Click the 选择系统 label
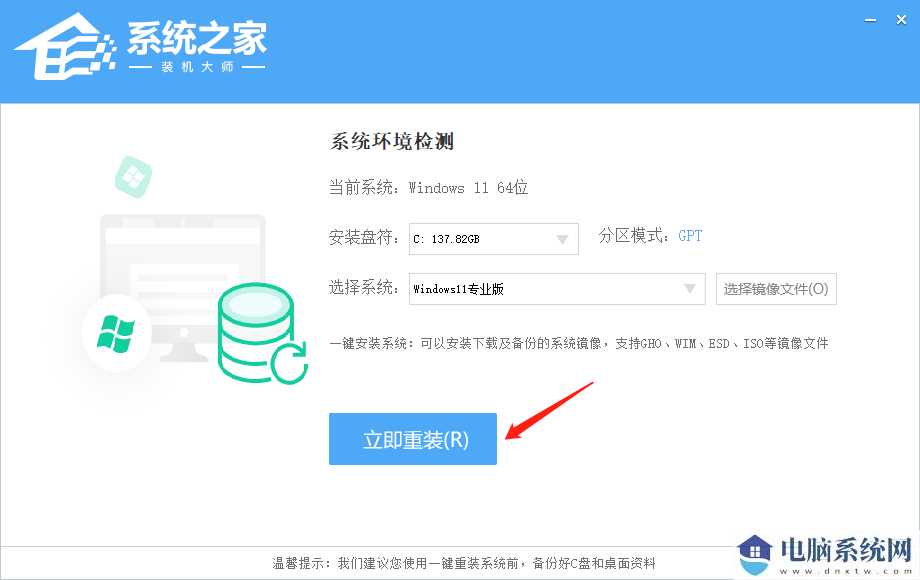920x580 pixels. pyautogui.click(x=364, y=287)
